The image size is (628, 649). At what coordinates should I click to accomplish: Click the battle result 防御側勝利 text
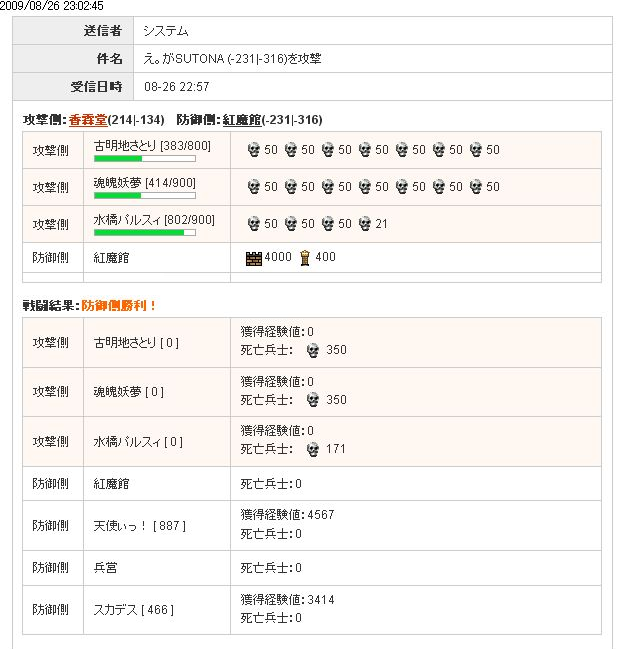coord(119,306)
